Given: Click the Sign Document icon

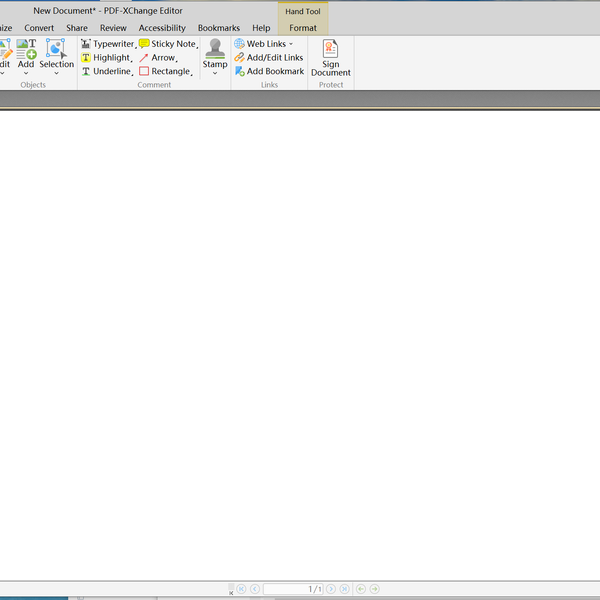Looking at the screenshot, I should point(331,49).
